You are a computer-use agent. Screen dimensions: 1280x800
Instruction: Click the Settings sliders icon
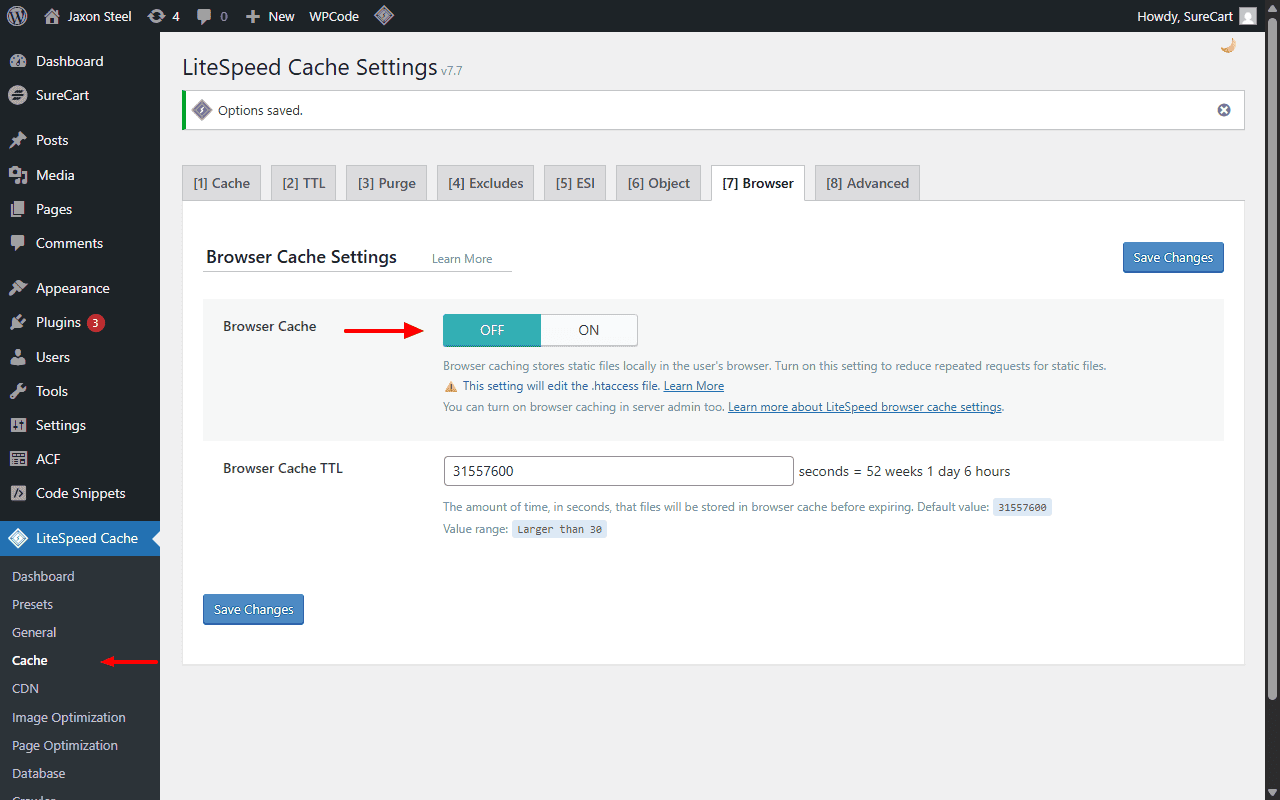[18, 425]
